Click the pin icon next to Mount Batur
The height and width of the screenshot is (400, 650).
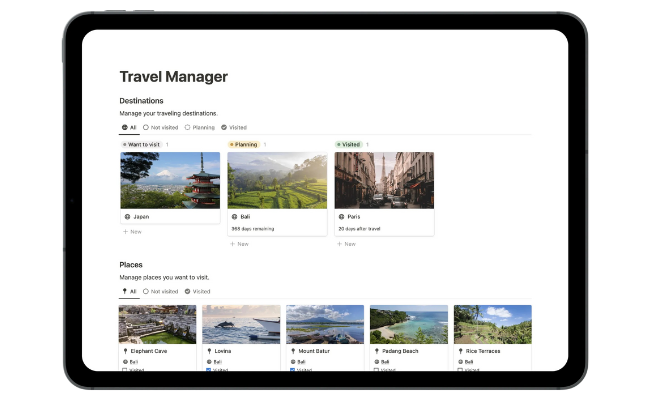293,351
